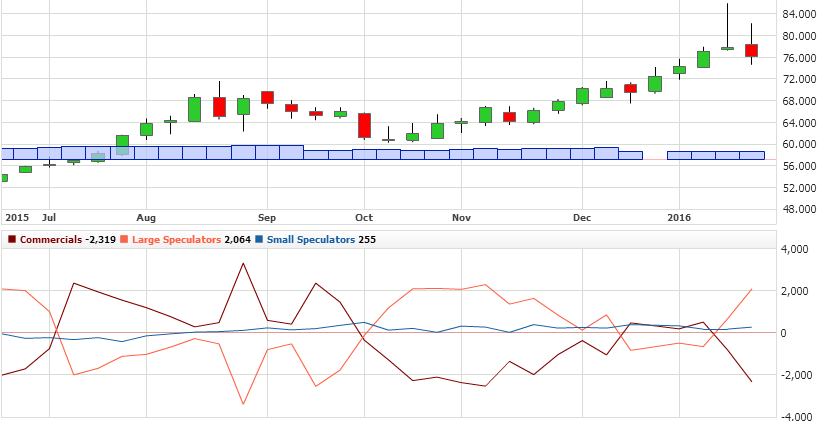Screen dimensions: 820x421
Task: Click the 52.000 price axis label
Action: 799,188
